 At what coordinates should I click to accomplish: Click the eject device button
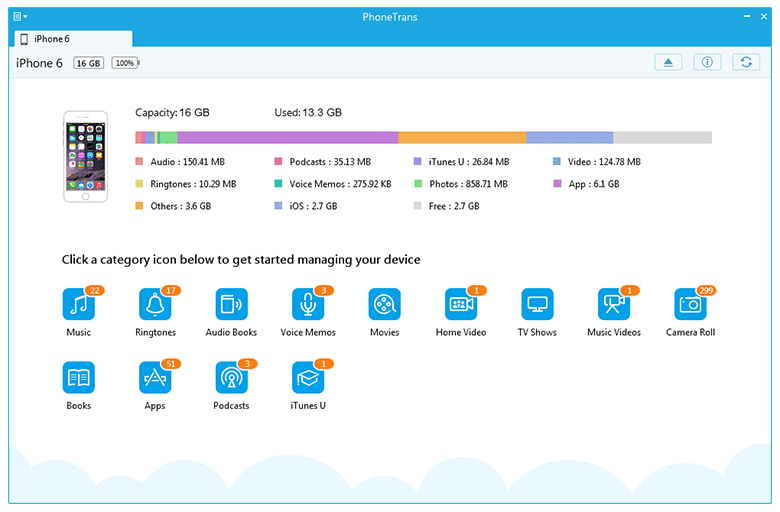[x=668, y=62]
